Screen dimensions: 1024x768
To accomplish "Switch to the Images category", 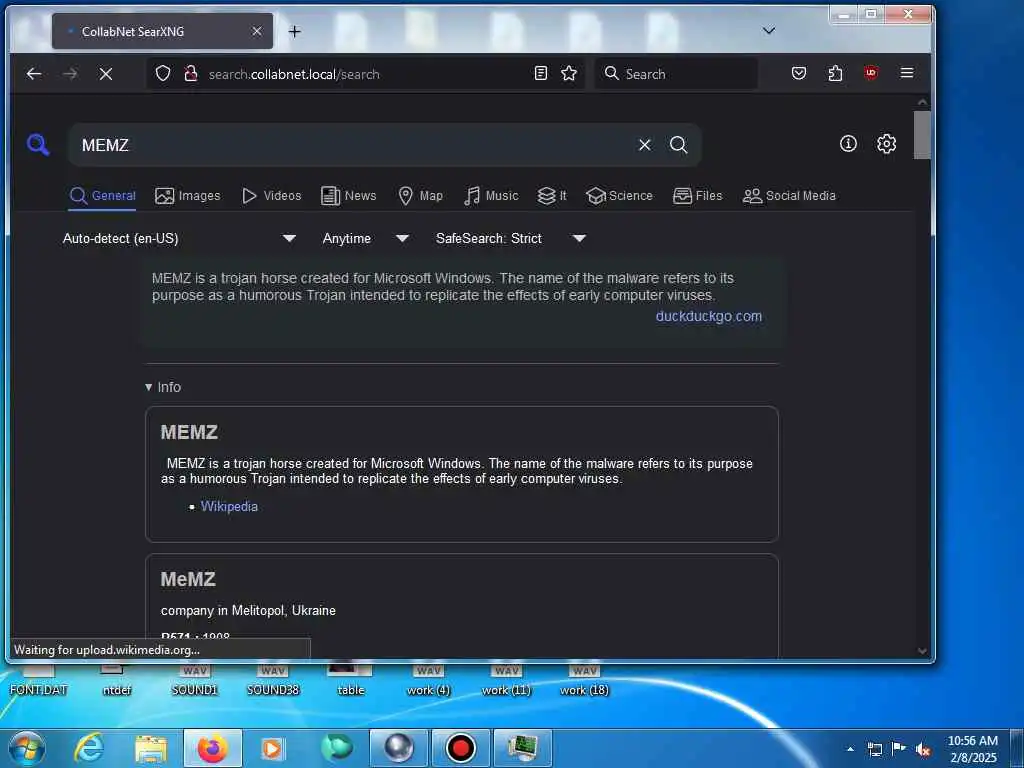I will pyautogui.click(x=187, y=196).
